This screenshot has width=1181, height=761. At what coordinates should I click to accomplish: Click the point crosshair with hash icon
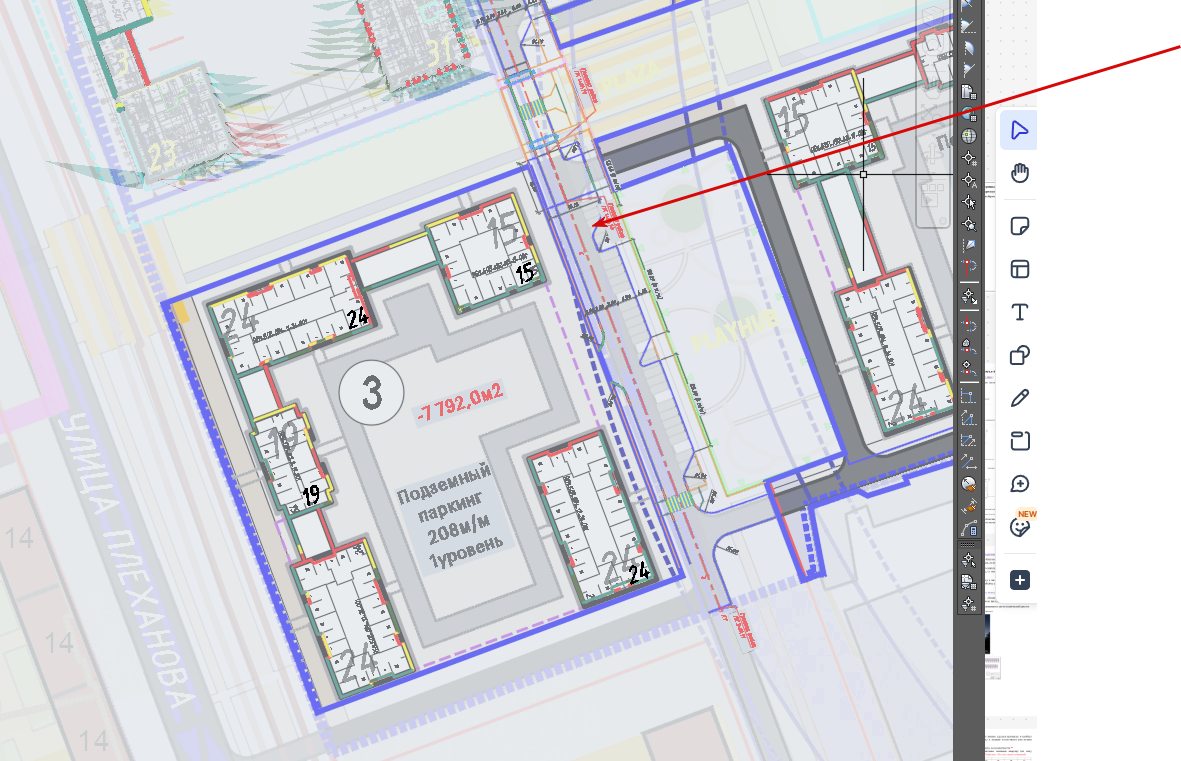(969, 158)
